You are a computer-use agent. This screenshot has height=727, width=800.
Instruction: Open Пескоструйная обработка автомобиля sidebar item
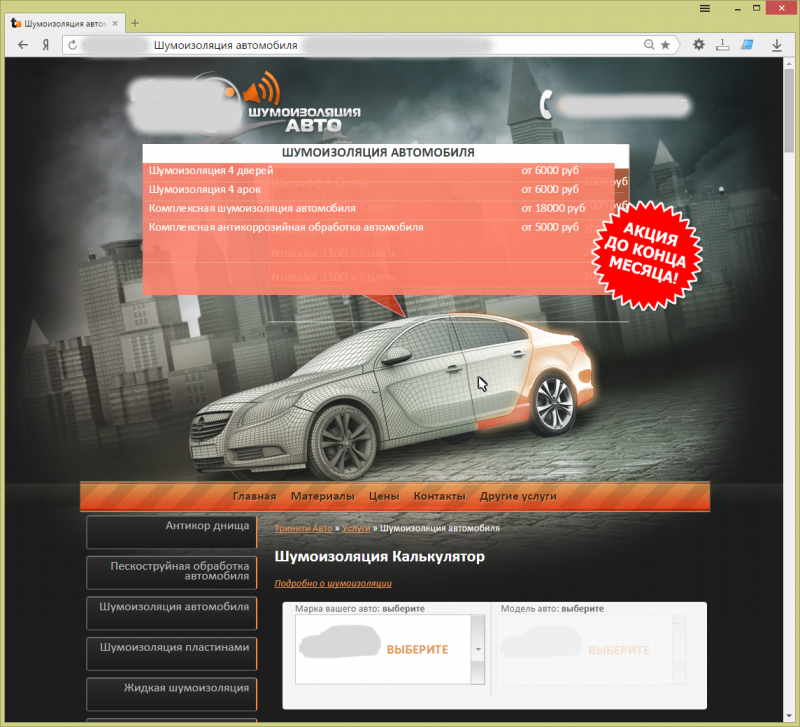tap(171, 572)
